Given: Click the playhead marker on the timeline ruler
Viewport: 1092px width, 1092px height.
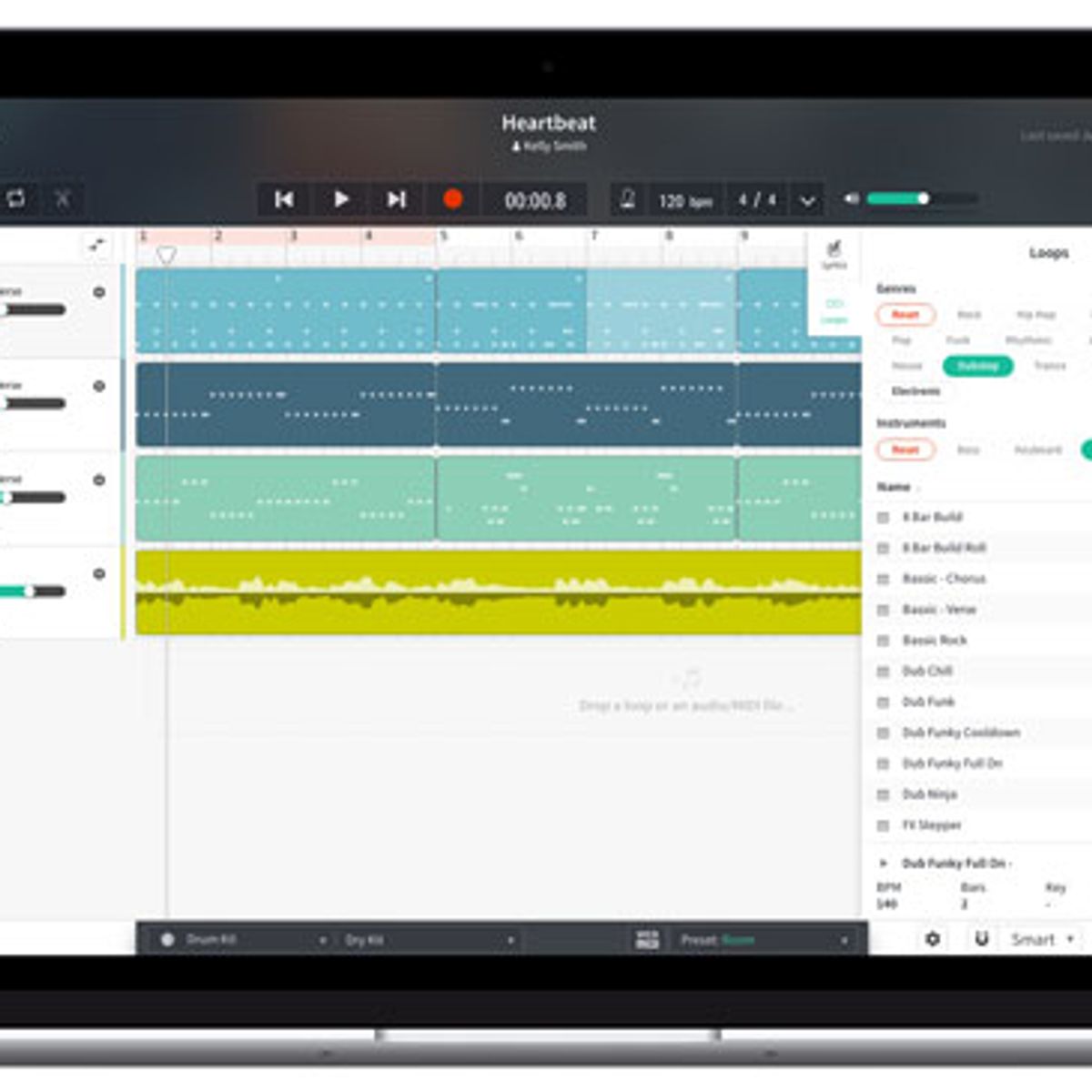Looking at the screenshot, I should click(166, 256).
